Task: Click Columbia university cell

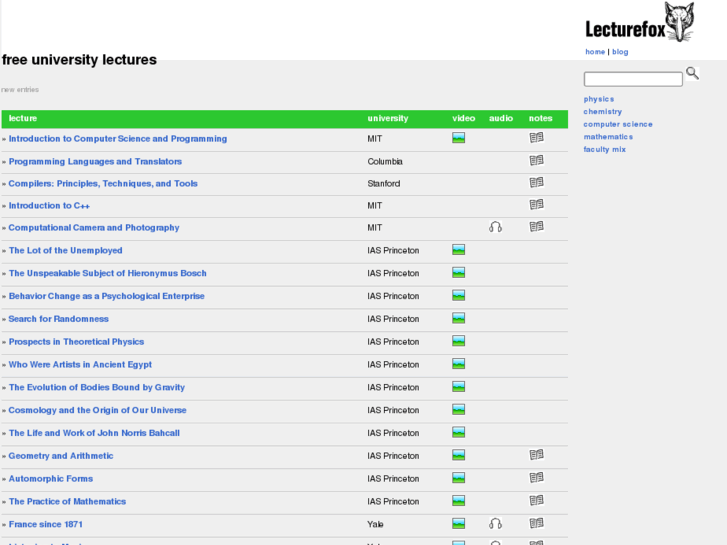Action: pyautogui.click(x=385, y=161)
